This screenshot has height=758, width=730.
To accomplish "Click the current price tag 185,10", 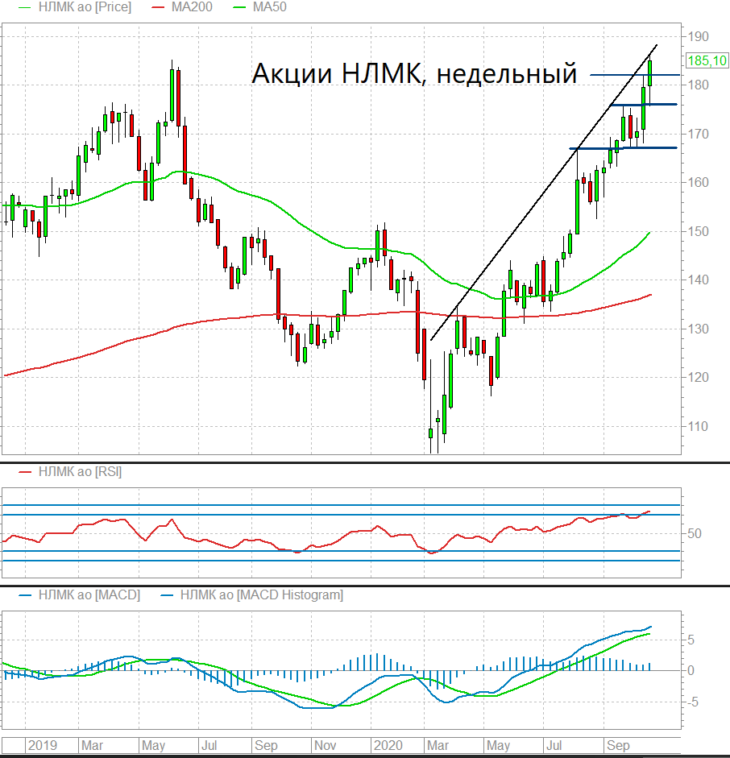I will click(x=707, y=60).
